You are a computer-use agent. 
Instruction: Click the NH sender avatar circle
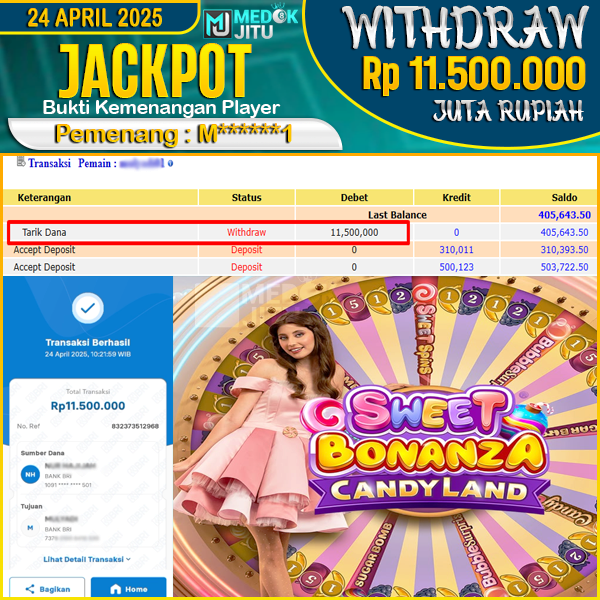pyautogui.click(x=30, y=474)
